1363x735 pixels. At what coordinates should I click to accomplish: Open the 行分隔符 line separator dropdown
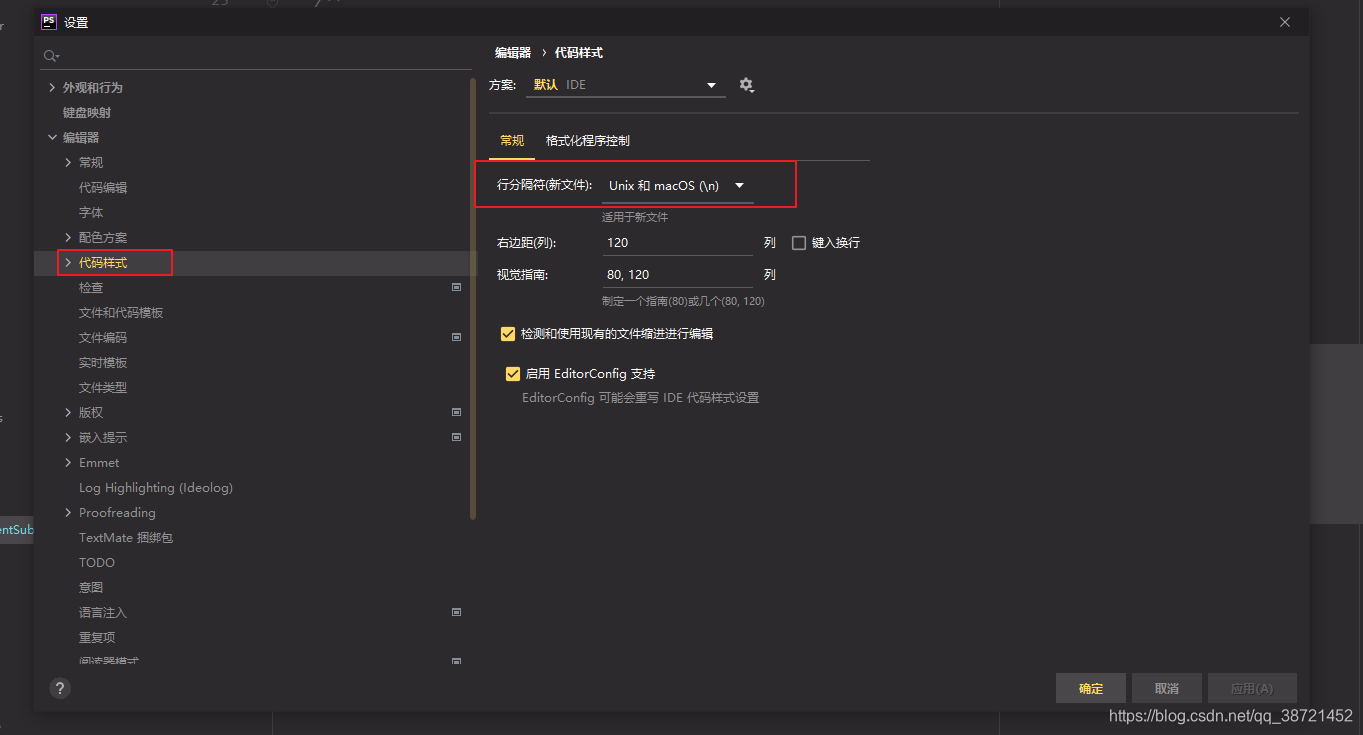tap(678, 186)
